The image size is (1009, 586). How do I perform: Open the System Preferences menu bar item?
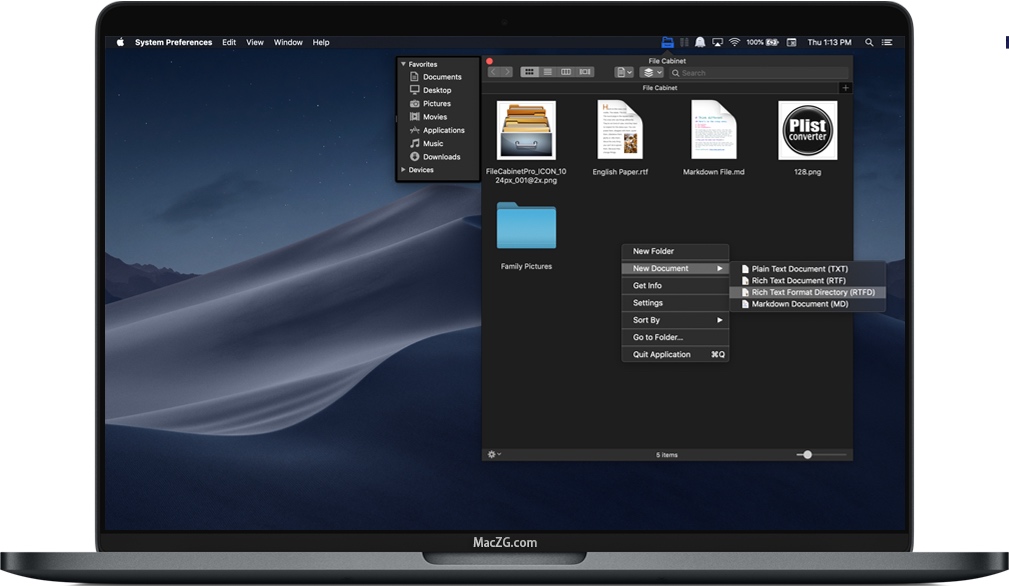coord(173,42)
